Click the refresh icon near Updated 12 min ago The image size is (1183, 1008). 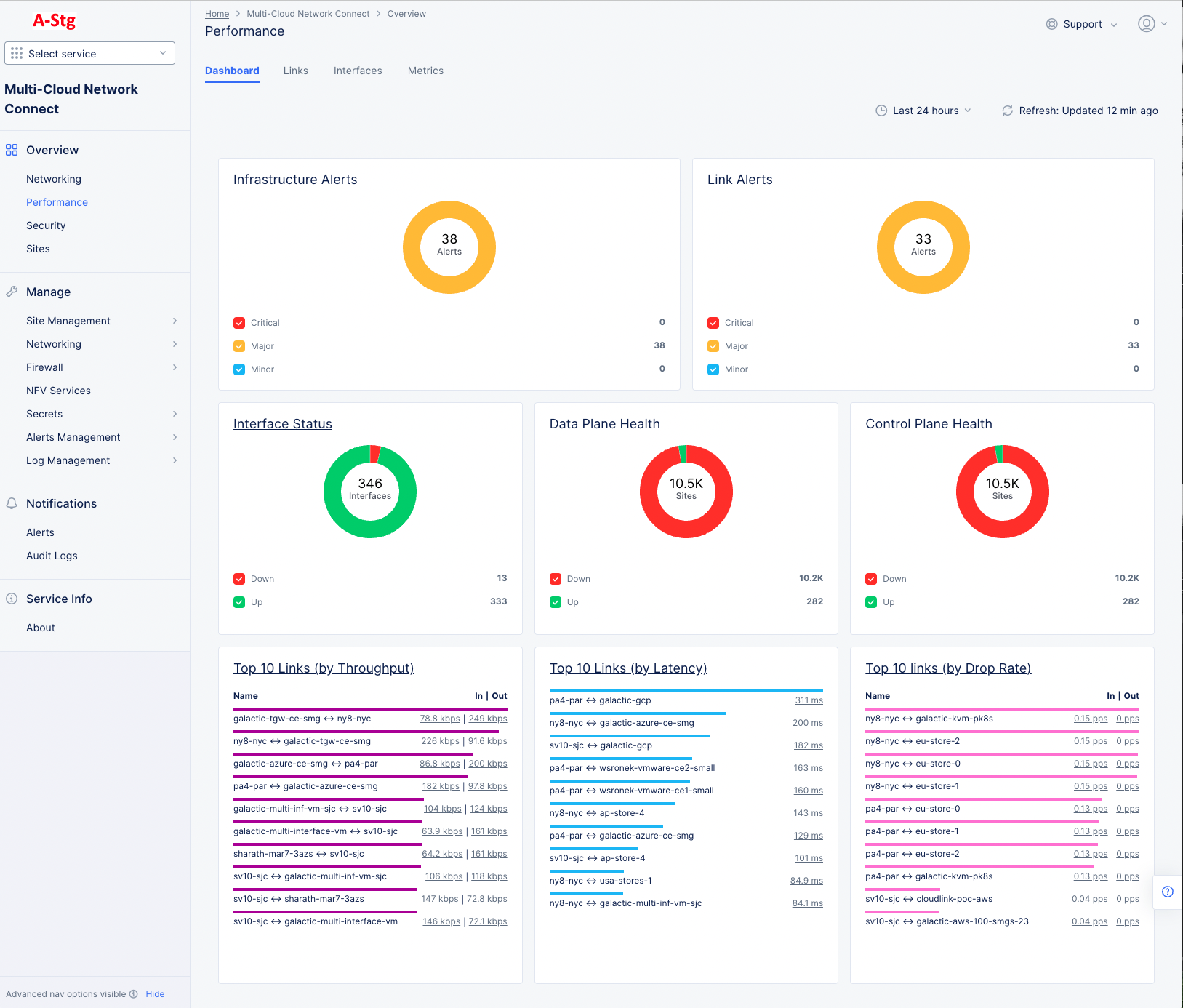[1007, 111]
